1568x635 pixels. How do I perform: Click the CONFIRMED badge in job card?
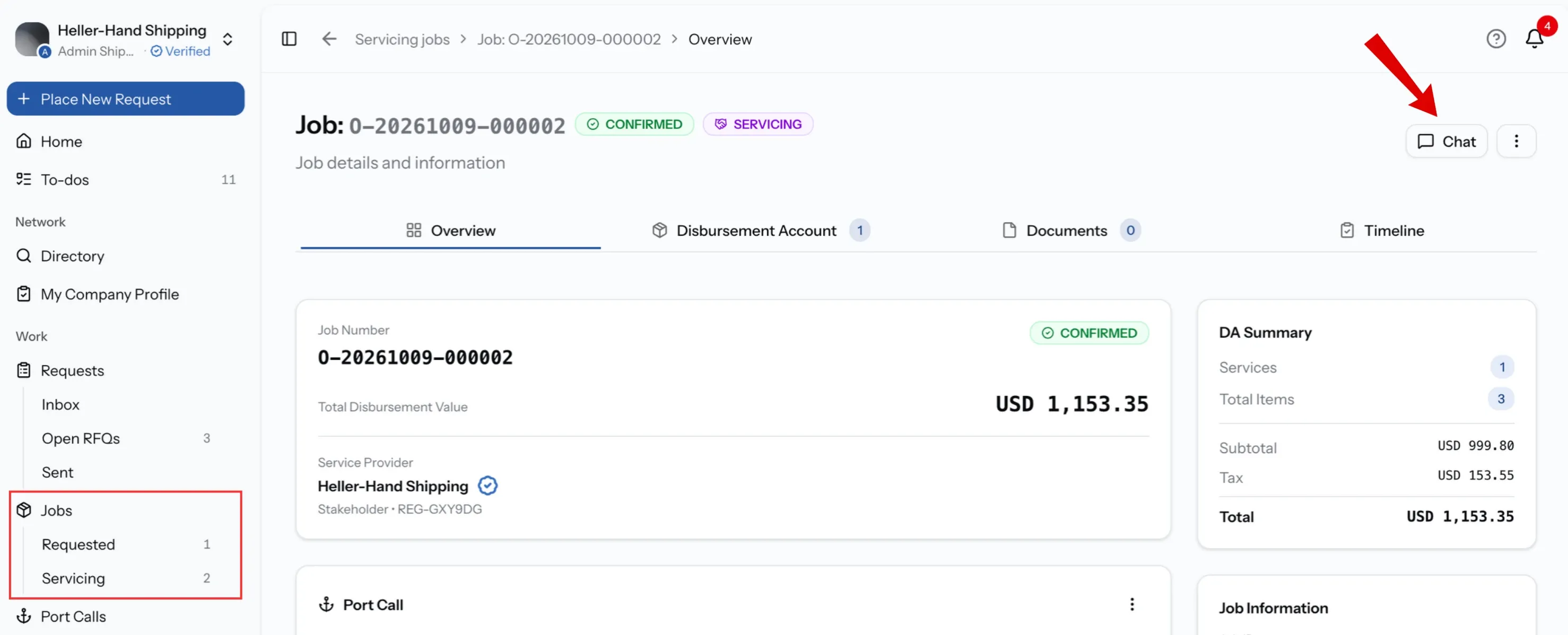[x=1089, y=333]
